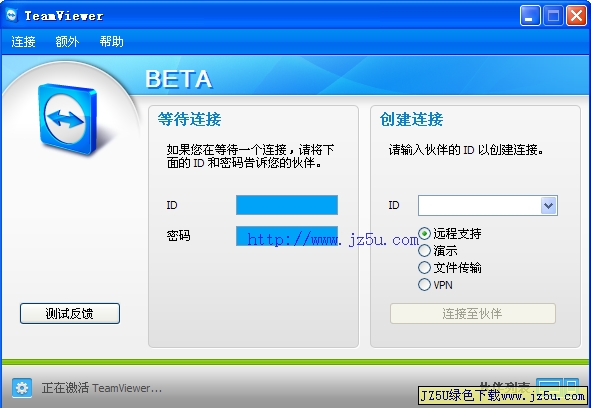Open the 额外 menu
Viewport: 591px width, 408px height.
(x=67, y=41)
